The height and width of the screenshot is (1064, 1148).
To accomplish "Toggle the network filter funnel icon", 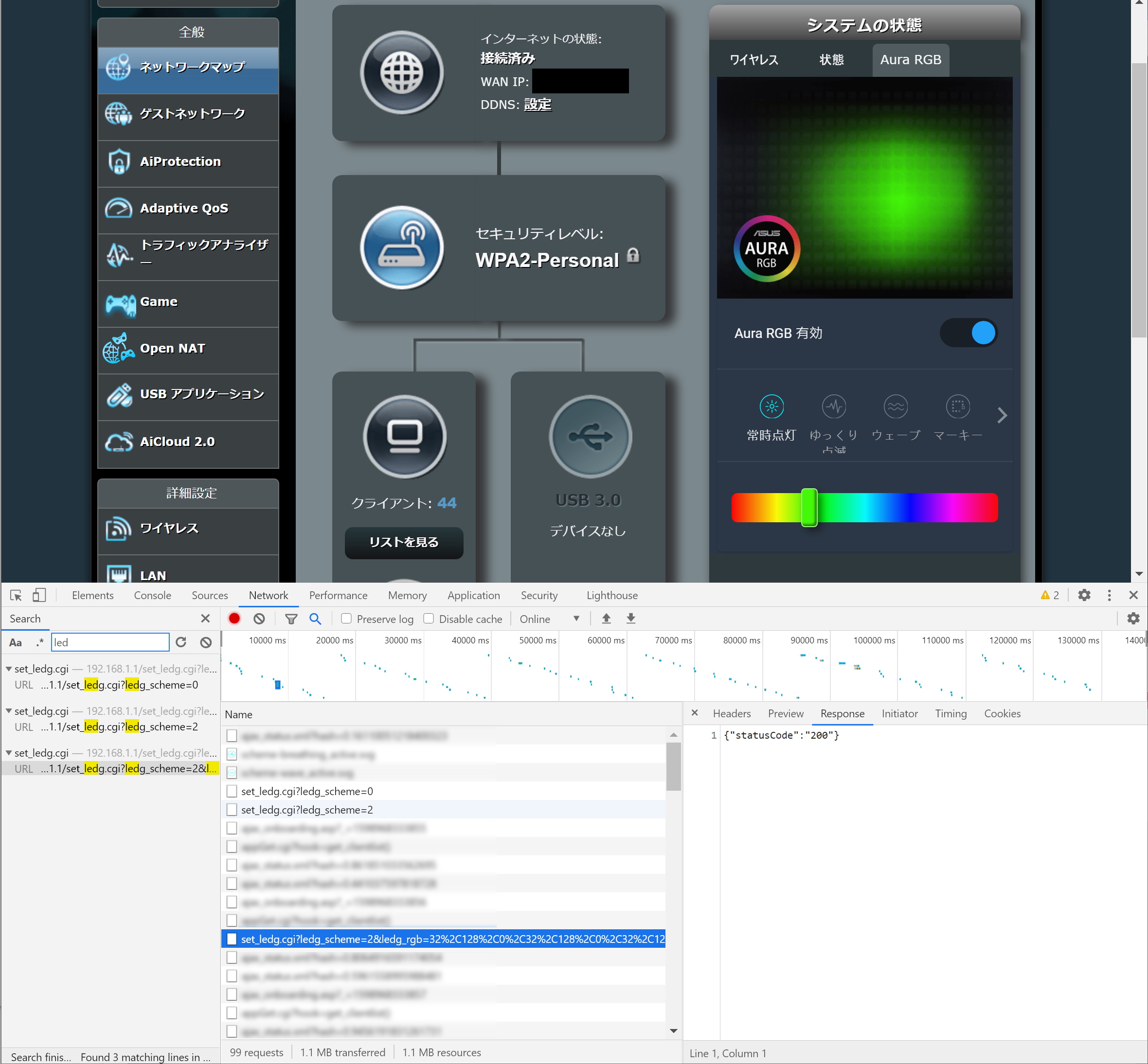I will tap(291, 619).
